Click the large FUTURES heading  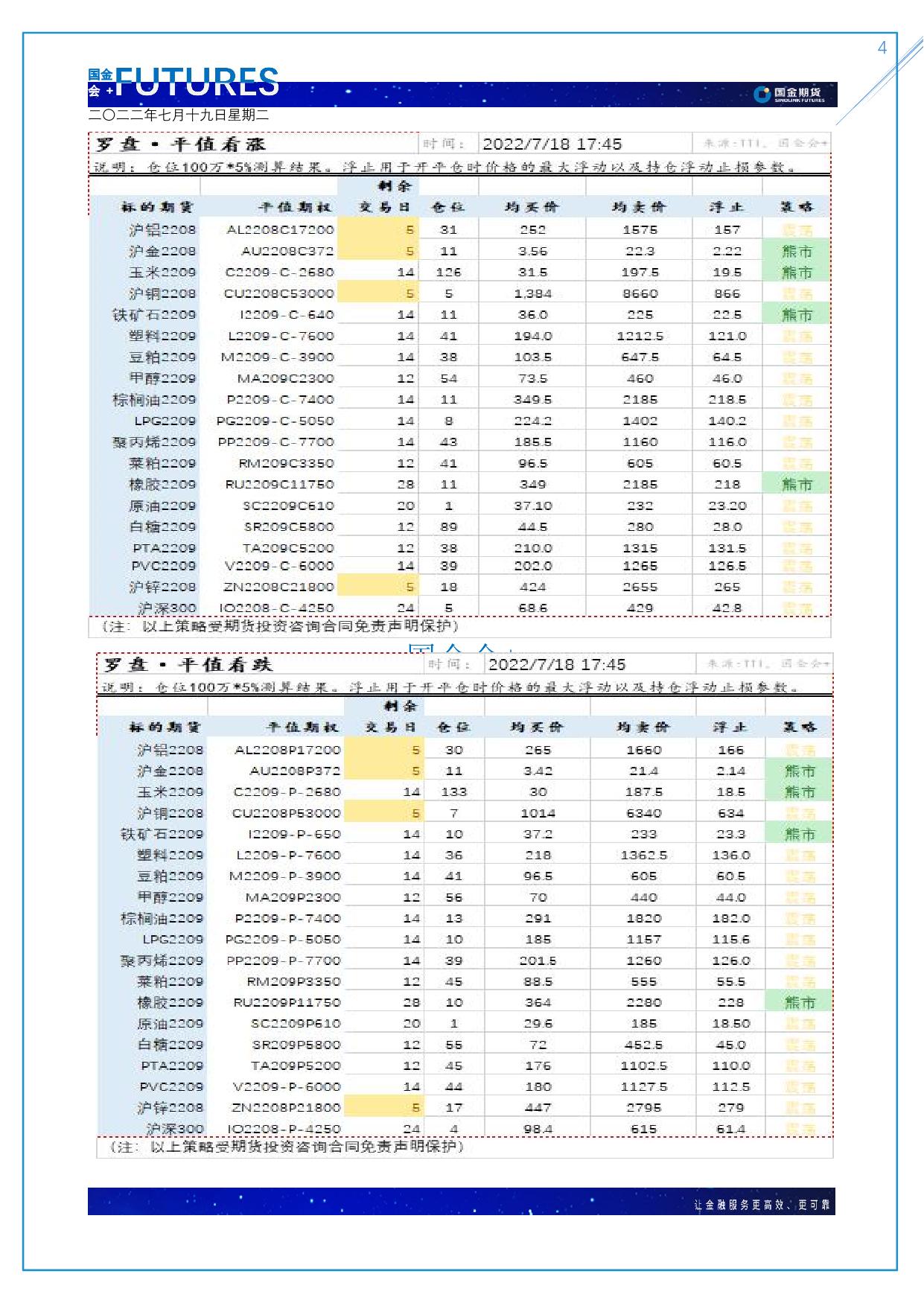click(x=197, y=82)
